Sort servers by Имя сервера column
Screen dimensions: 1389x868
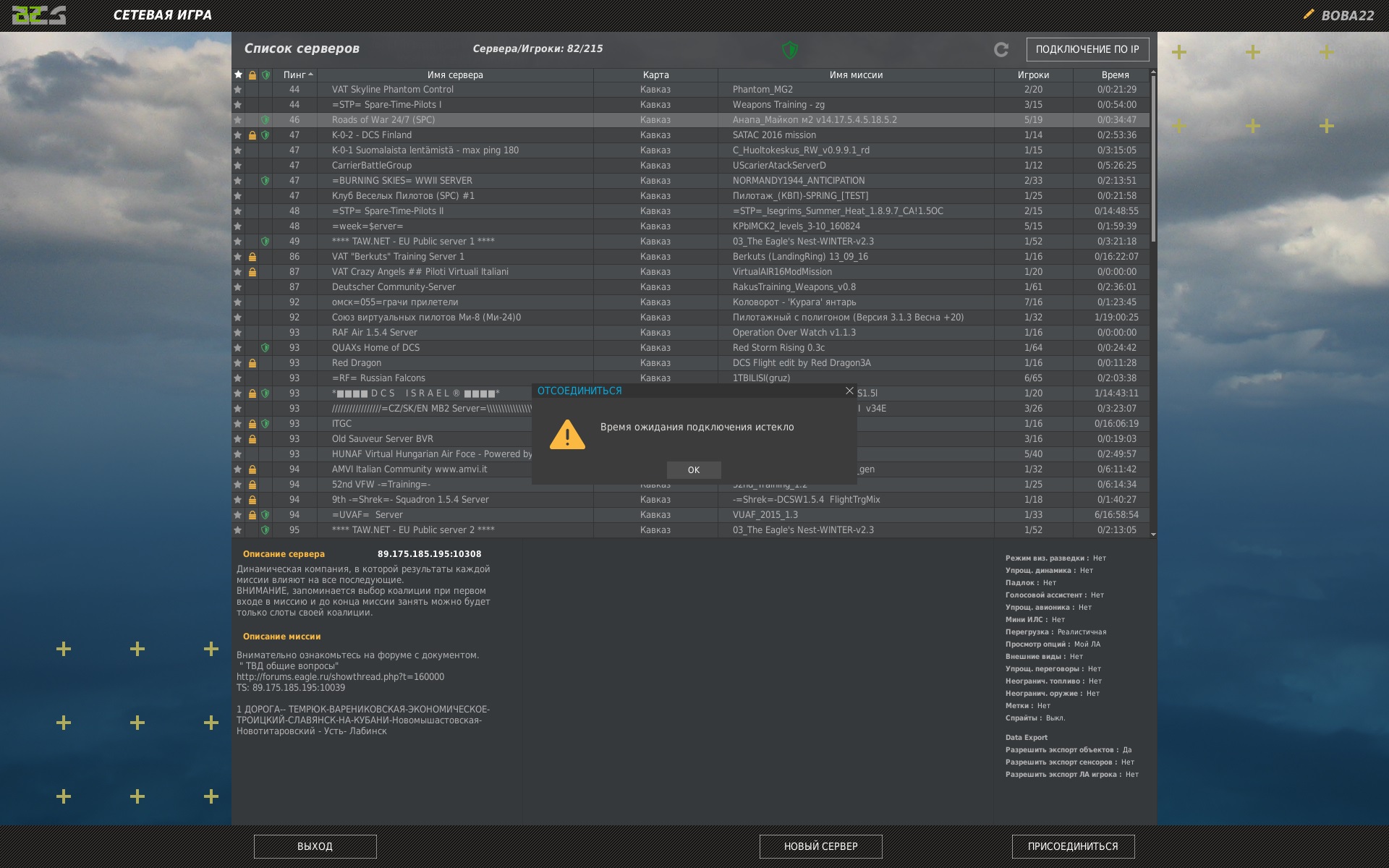pyautogui.click(x=455, y=75)
